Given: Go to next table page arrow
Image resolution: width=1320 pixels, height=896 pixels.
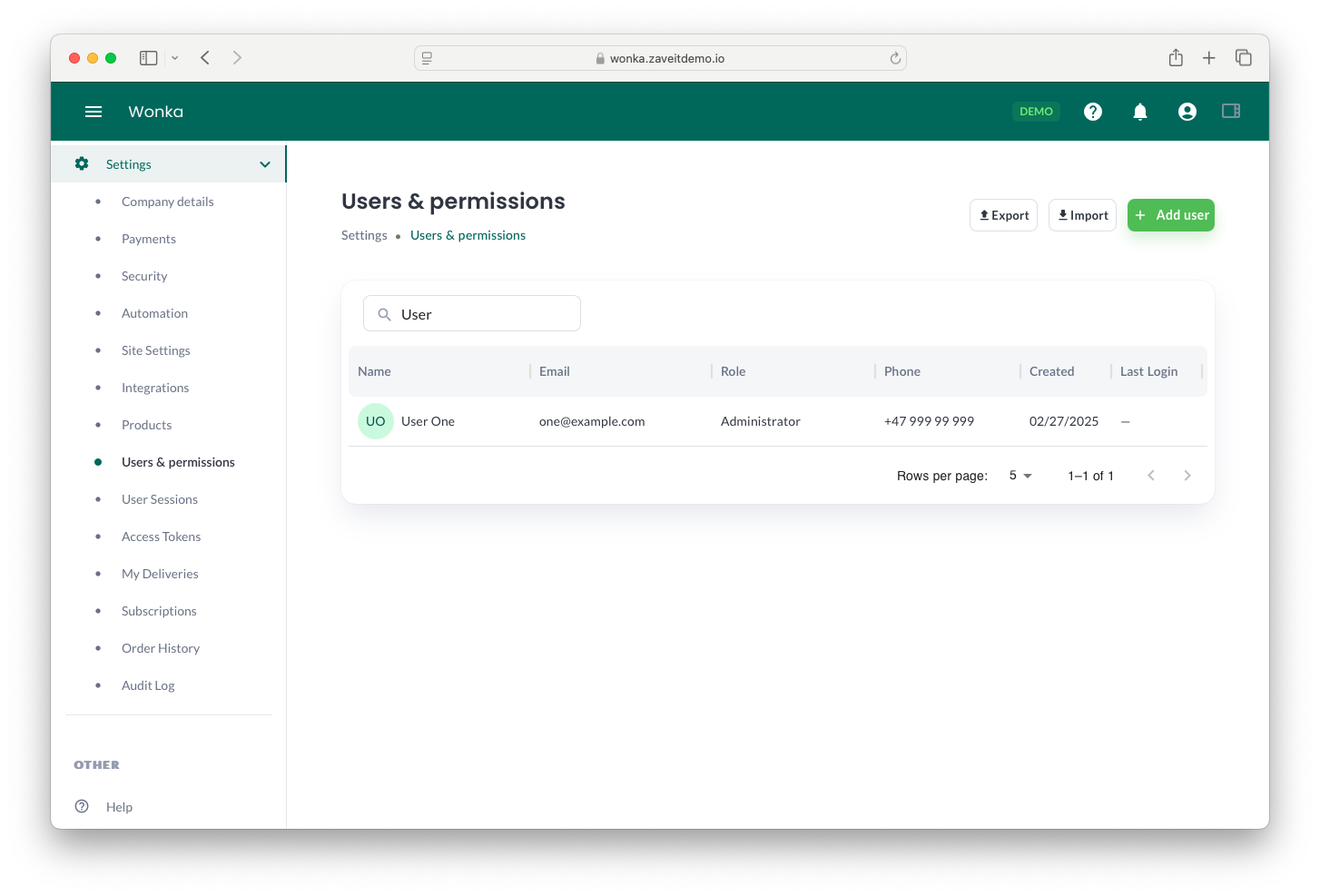Looking at the screenshot, I should (1187, 476).
